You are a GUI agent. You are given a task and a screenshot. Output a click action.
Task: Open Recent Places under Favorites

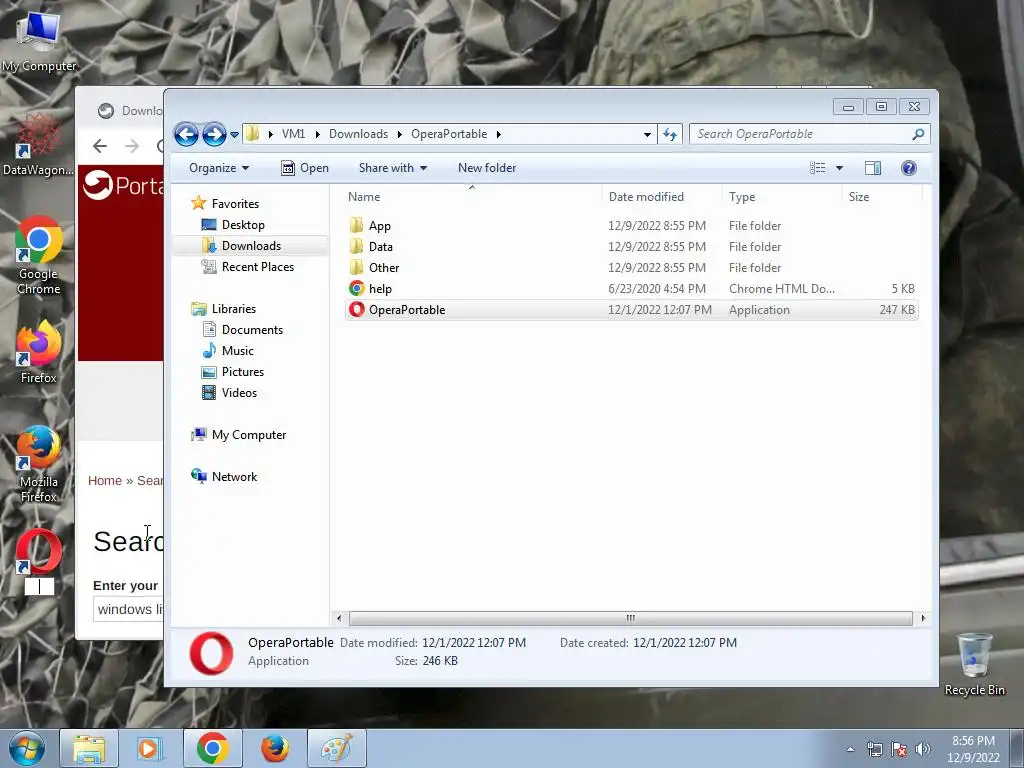pos(257,266)
